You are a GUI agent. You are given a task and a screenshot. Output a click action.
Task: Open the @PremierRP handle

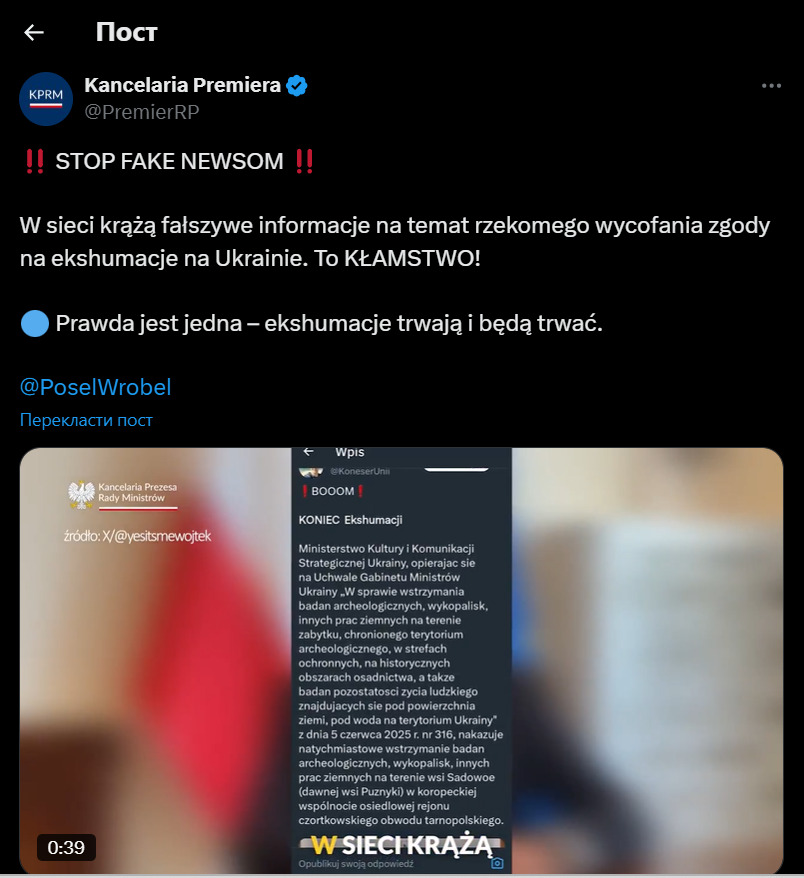click(x=142, y=112)
